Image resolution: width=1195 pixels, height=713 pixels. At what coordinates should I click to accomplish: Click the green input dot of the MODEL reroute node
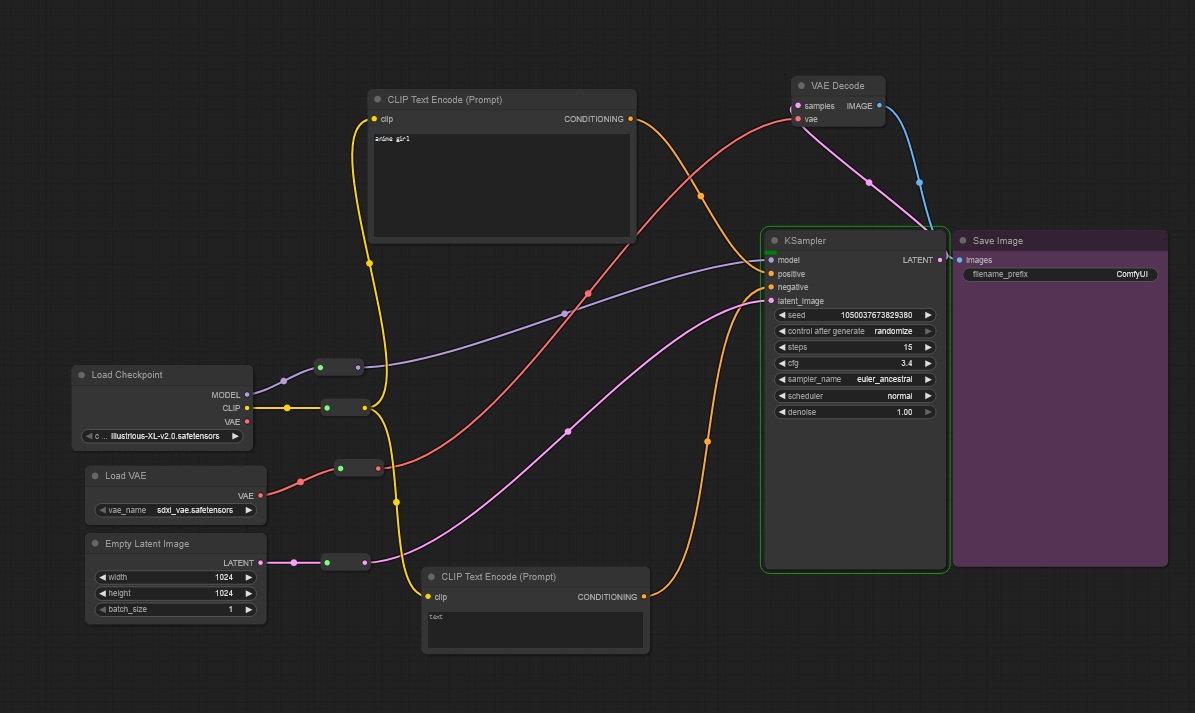[x=320, y=368]
